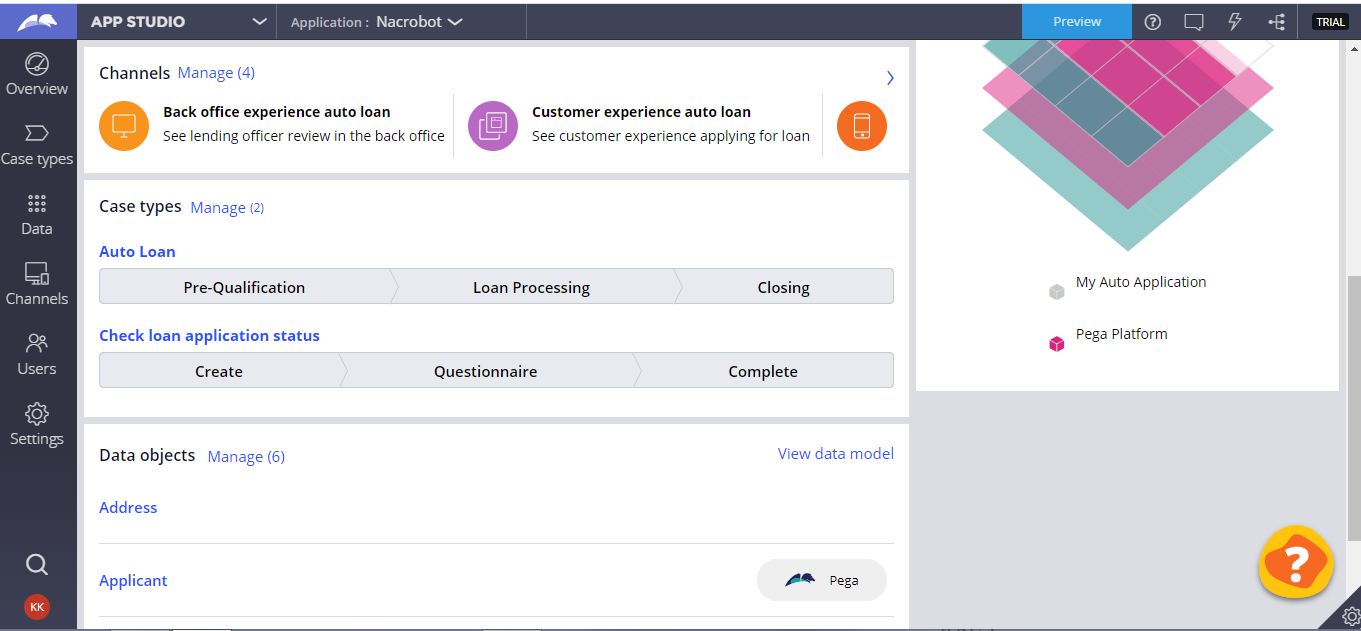Open the Address data object
This screenshot has height=631, width=1361.
pos(128,508)
